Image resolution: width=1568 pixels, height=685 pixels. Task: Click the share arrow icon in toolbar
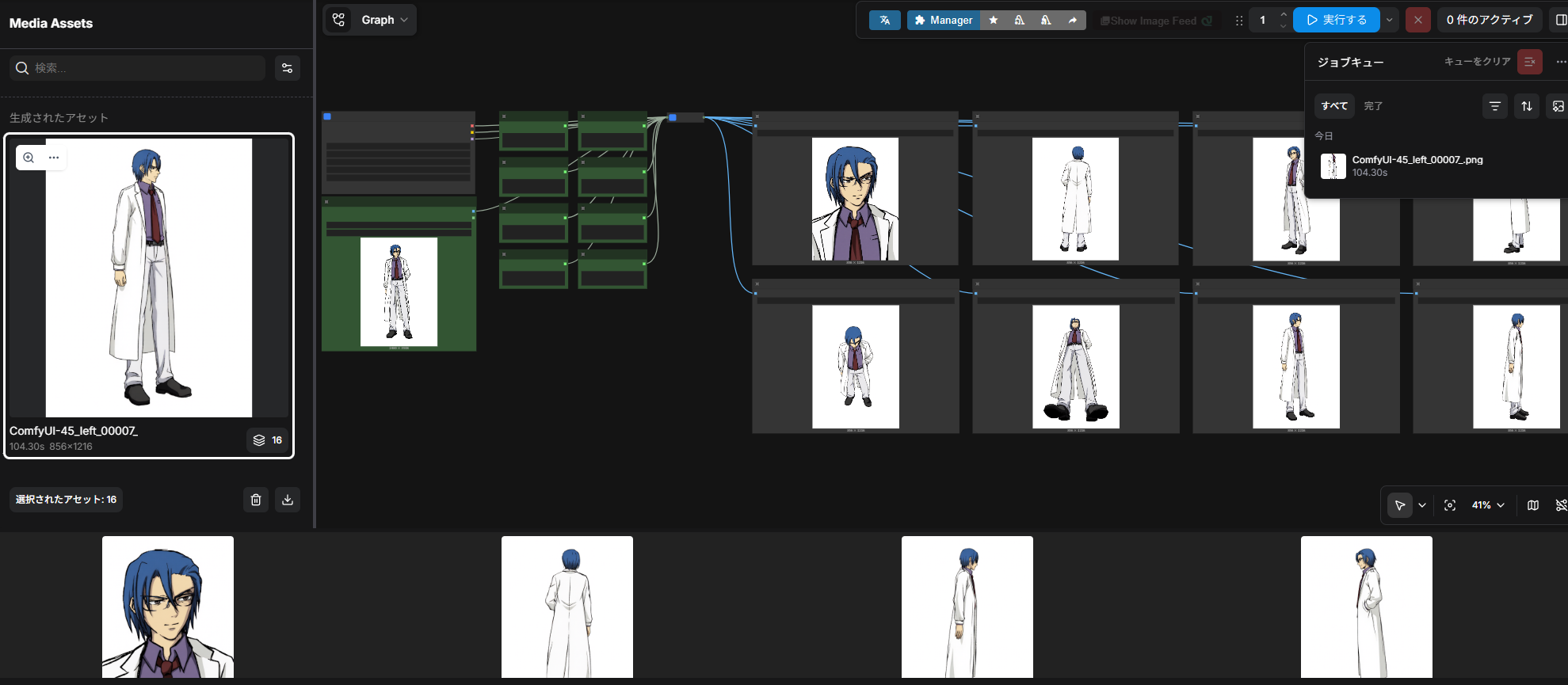(x=1072, y=21)
